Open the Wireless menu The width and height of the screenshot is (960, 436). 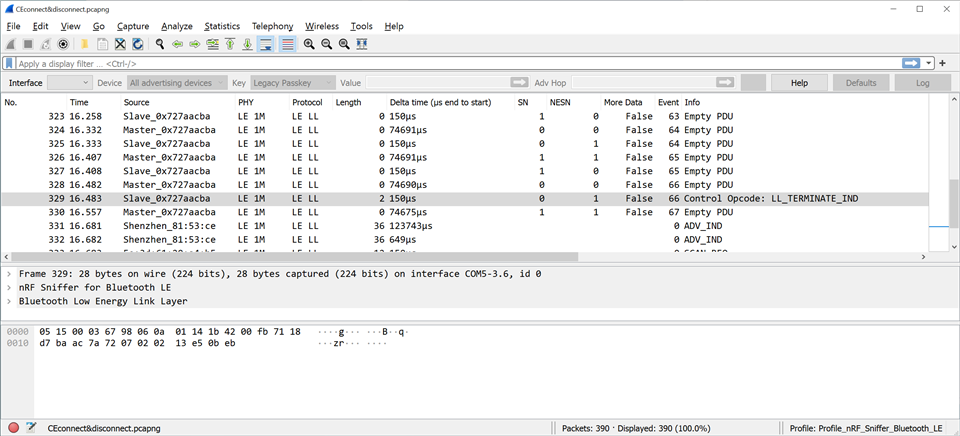(322, 26)
